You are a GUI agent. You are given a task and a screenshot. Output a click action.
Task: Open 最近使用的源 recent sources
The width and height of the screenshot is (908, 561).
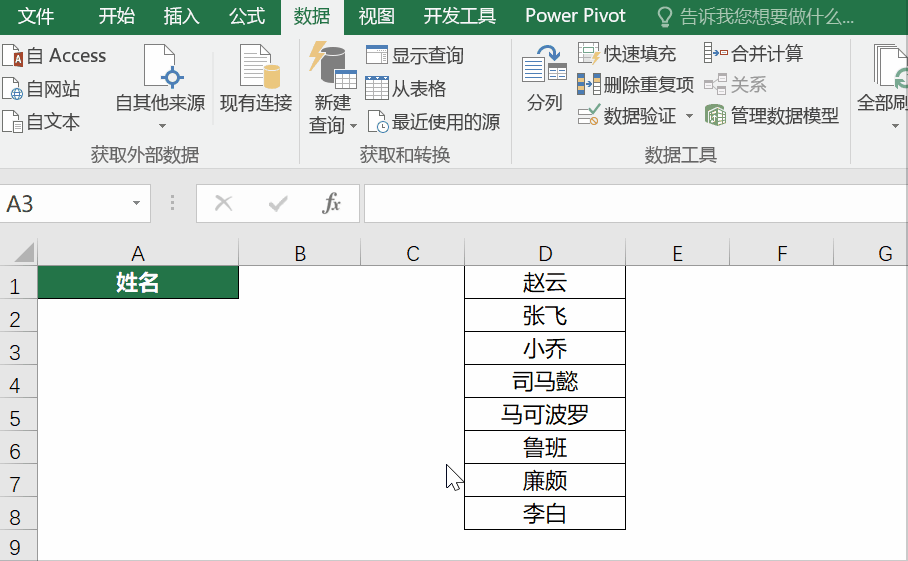click(x=434, y=122)
